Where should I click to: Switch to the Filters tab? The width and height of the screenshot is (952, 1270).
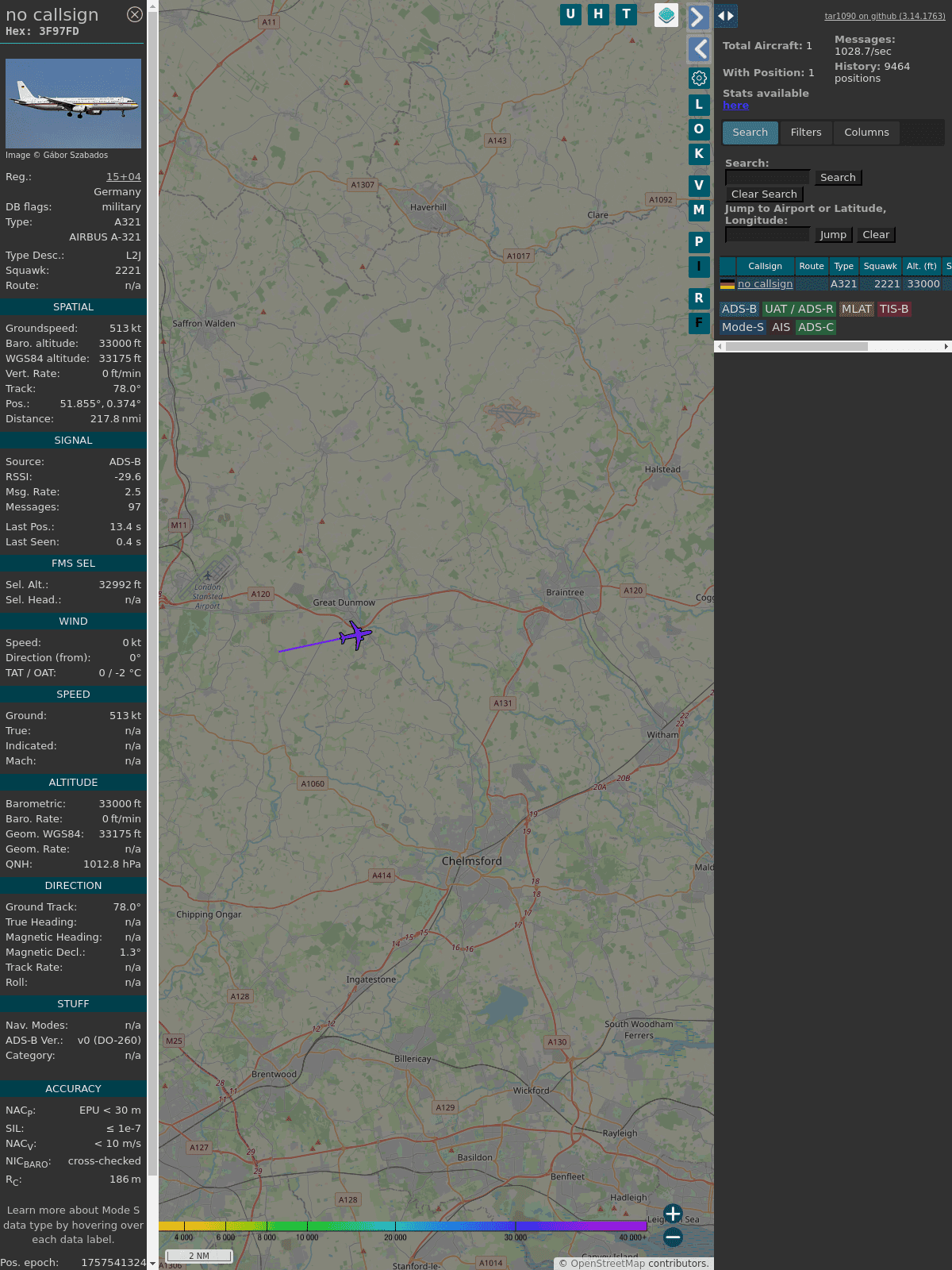click(x=806, y=133)
